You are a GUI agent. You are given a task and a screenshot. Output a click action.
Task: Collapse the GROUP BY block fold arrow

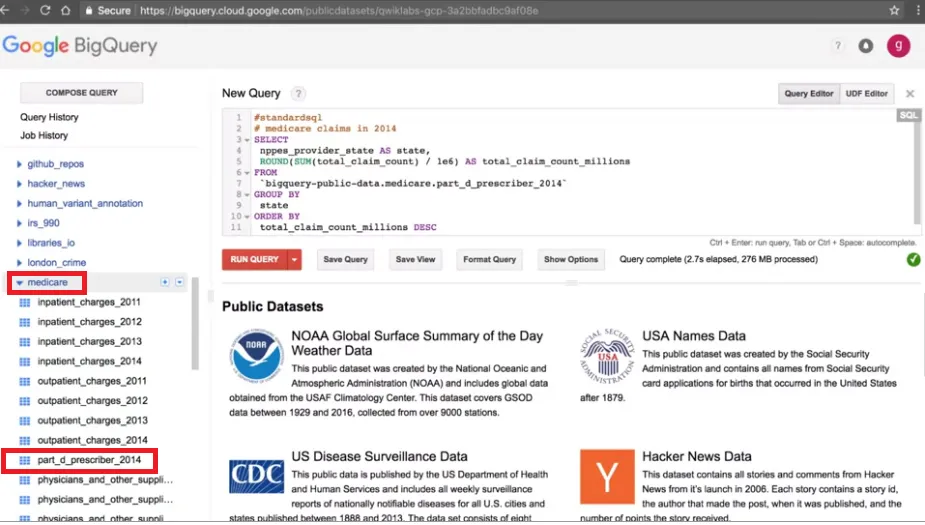pyautogui.click(x=247, y=195)
